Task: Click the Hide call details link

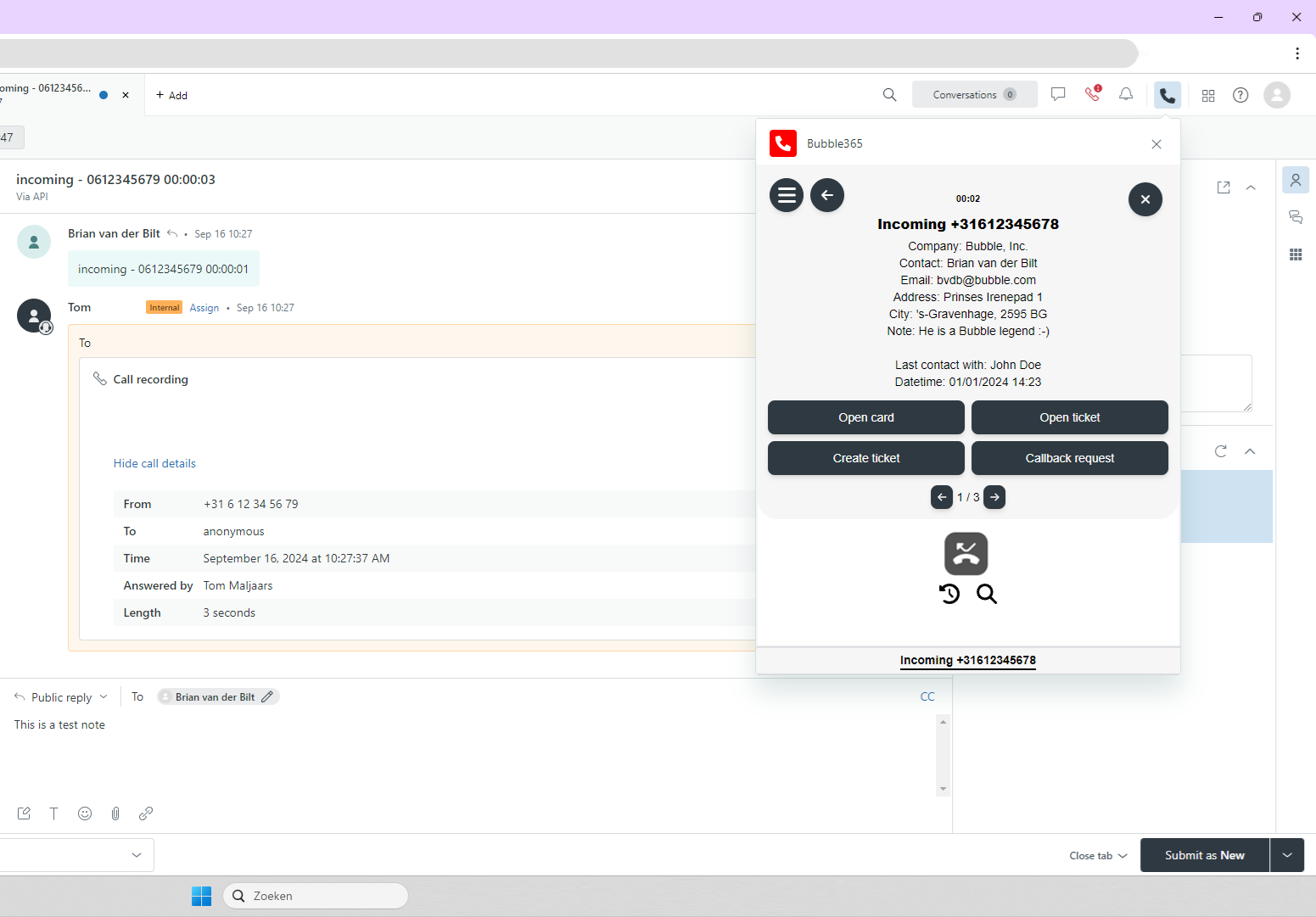Action: (x=154, y=463)
